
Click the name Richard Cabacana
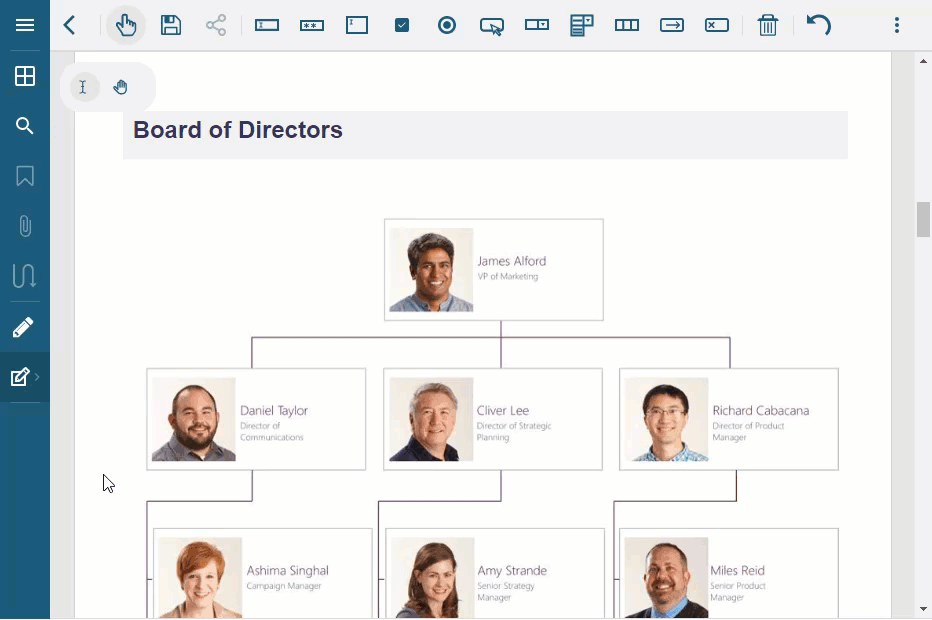pyautogui.click(x=761, y=410)
